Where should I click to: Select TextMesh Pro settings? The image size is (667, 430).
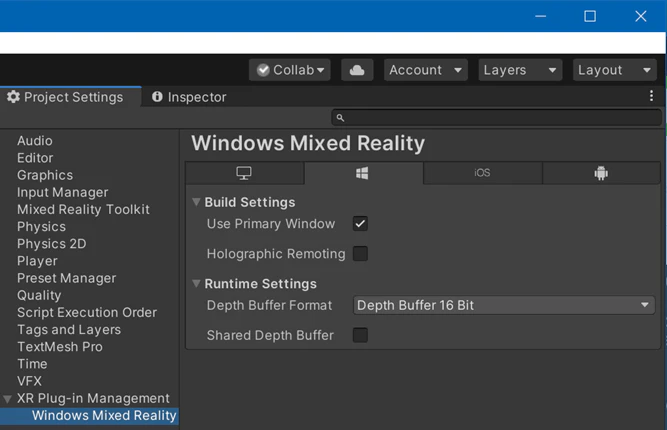pos(60,347)
